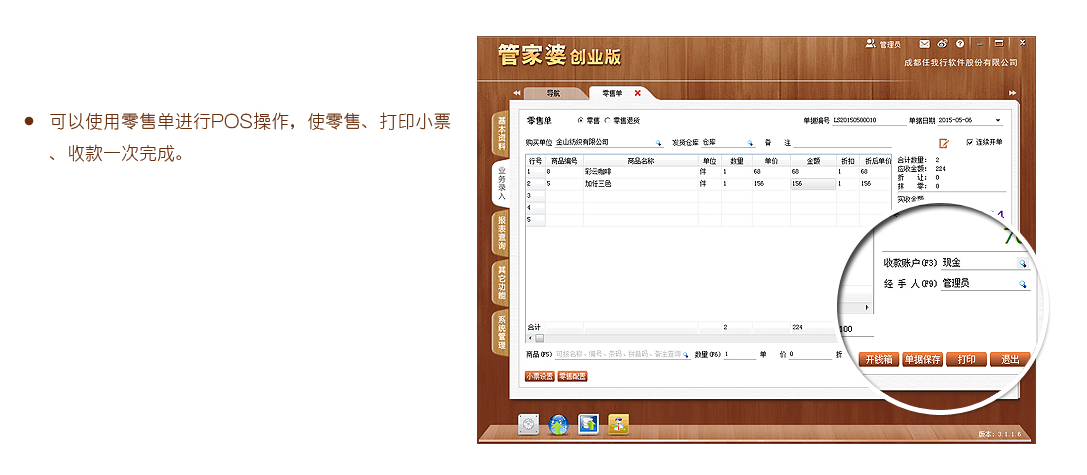Open the blue upload document dock icon

coord(589,424)
